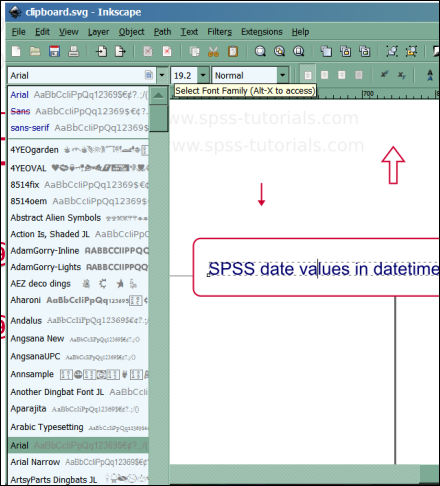
Task: Open the File menu
Action: [18, 32]
